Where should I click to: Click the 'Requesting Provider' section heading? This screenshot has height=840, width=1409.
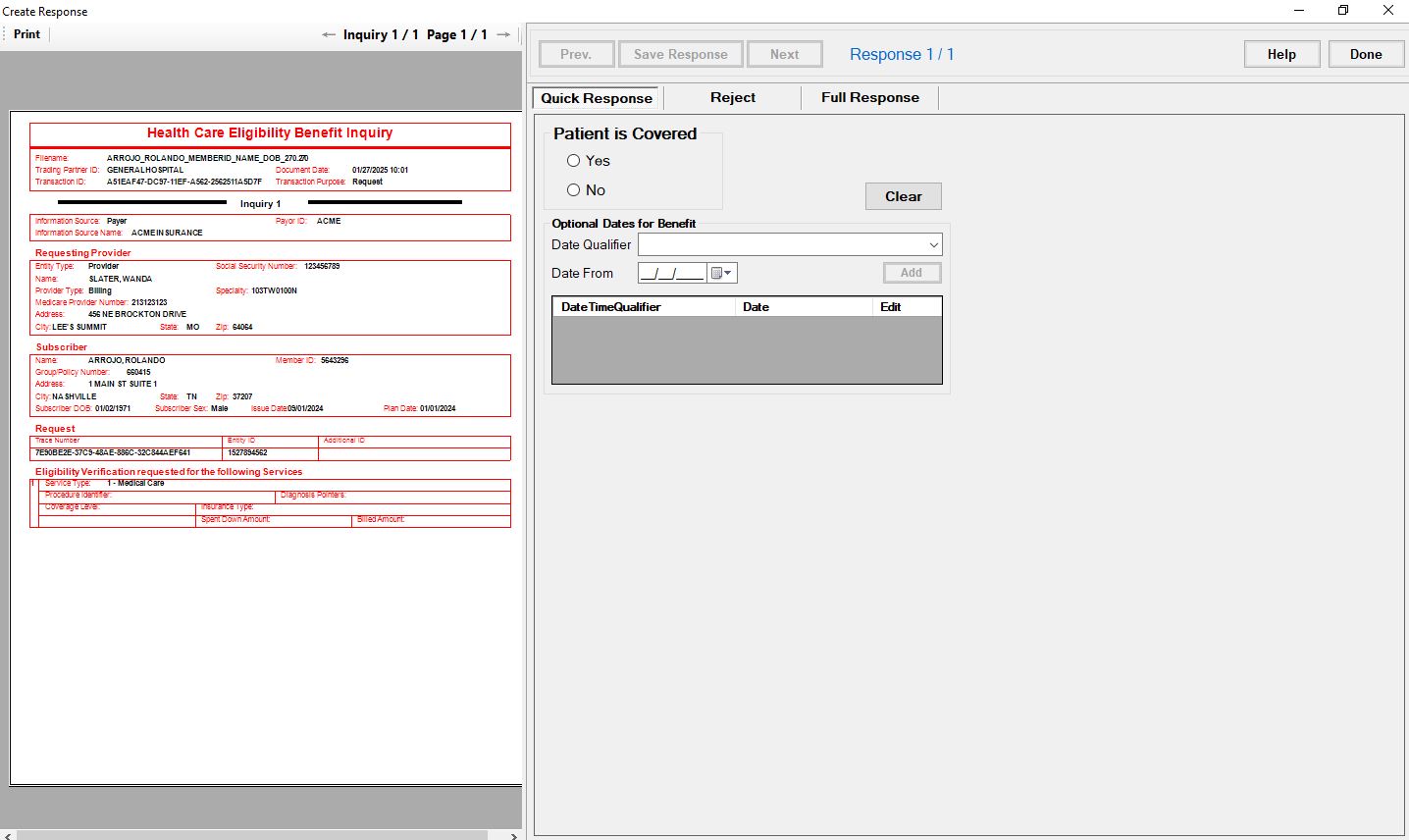(x=83, y=253)
